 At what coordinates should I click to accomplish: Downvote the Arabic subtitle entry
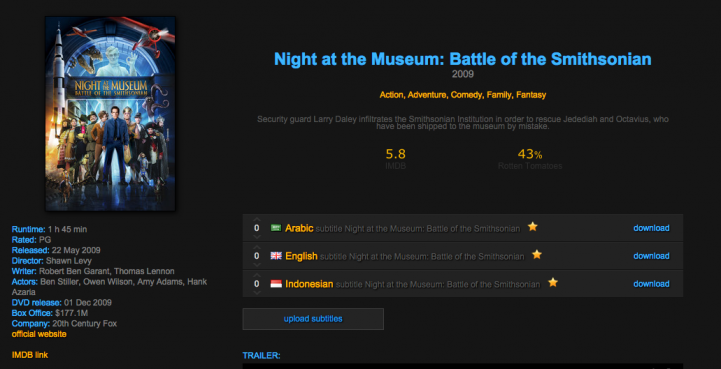pyautogui.click(x=257, y=236)
